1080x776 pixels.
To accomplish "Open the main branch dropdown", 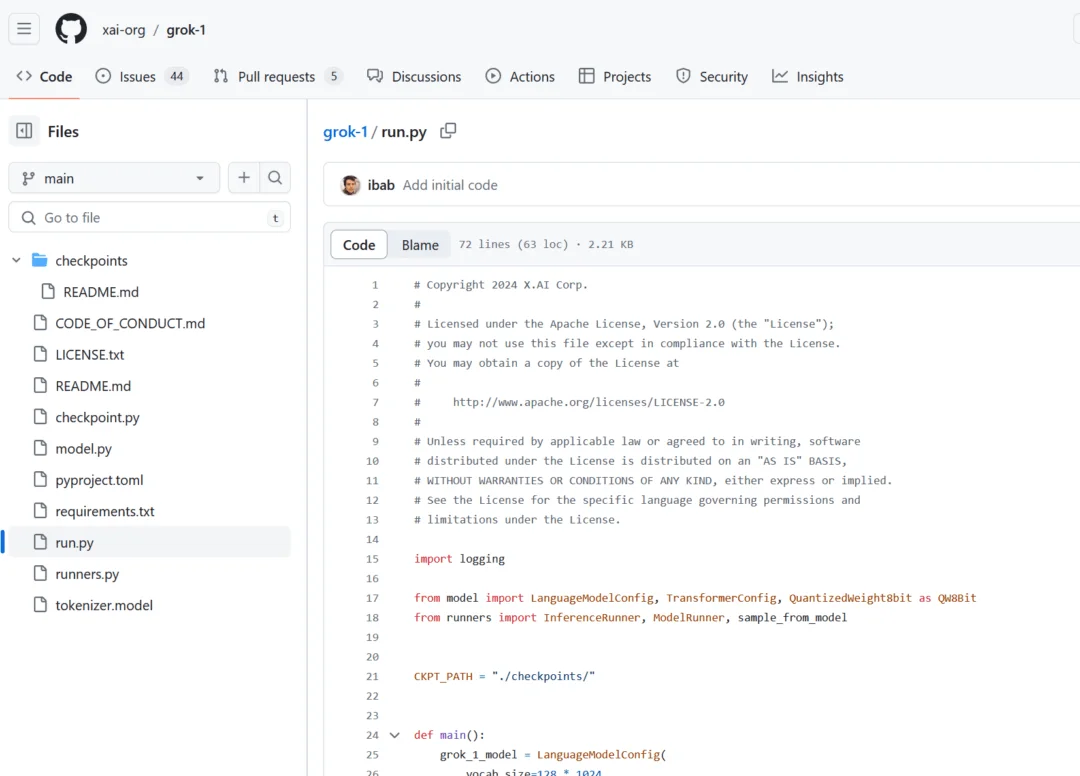I will (114, 178).
